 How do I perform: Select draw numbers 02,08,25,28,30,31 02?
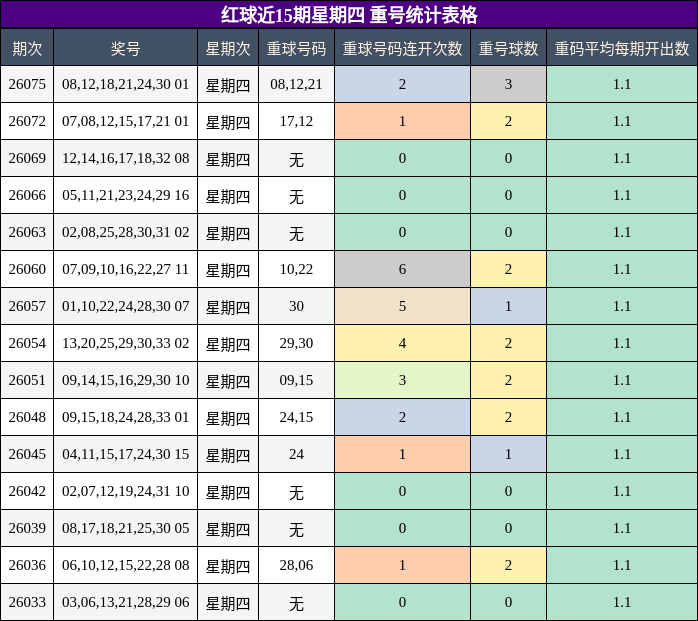click(x=126, y=232)
